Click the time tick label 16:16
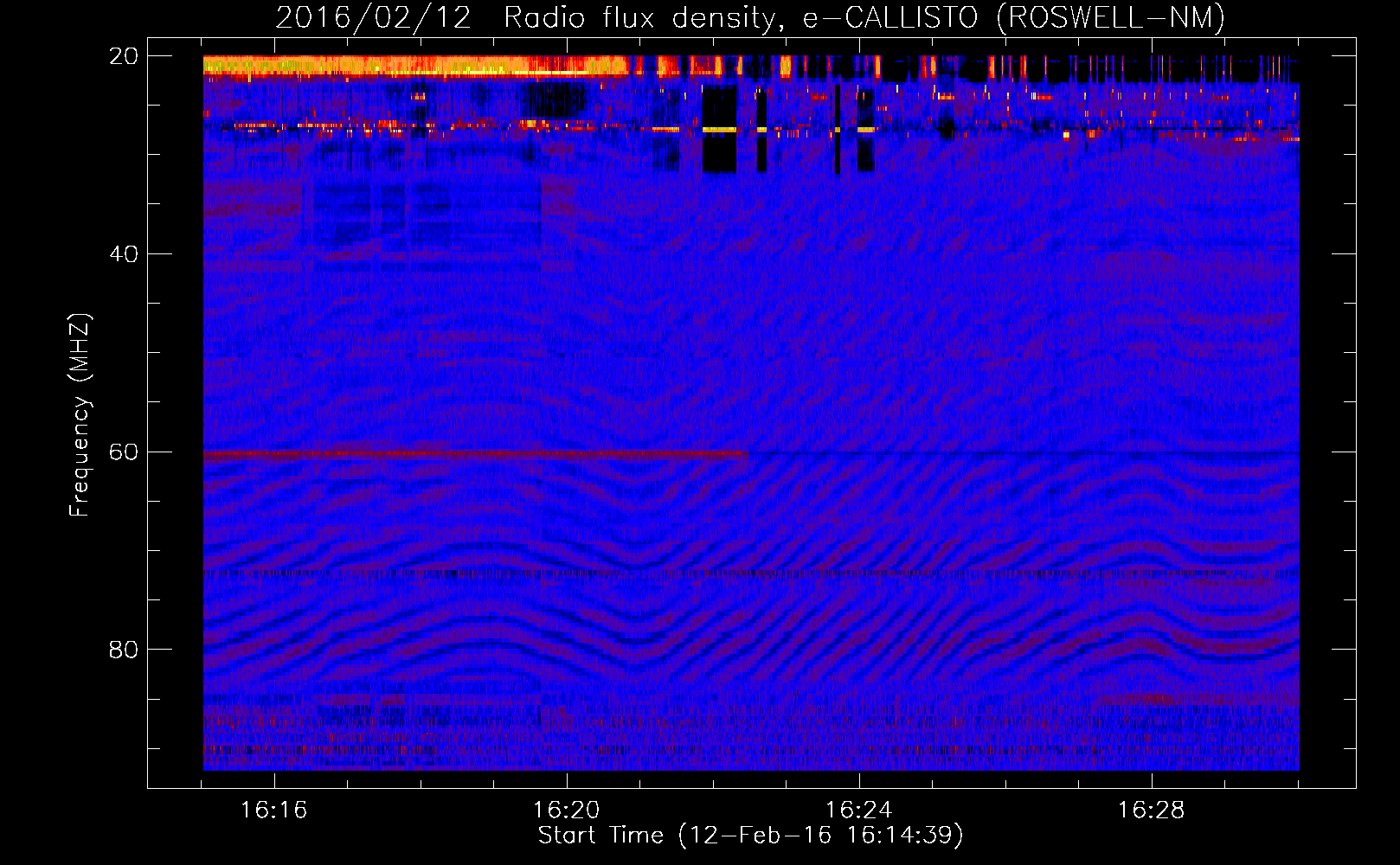Image resolution: width=1400 pixels, height=865 pixels. [274, 811]
